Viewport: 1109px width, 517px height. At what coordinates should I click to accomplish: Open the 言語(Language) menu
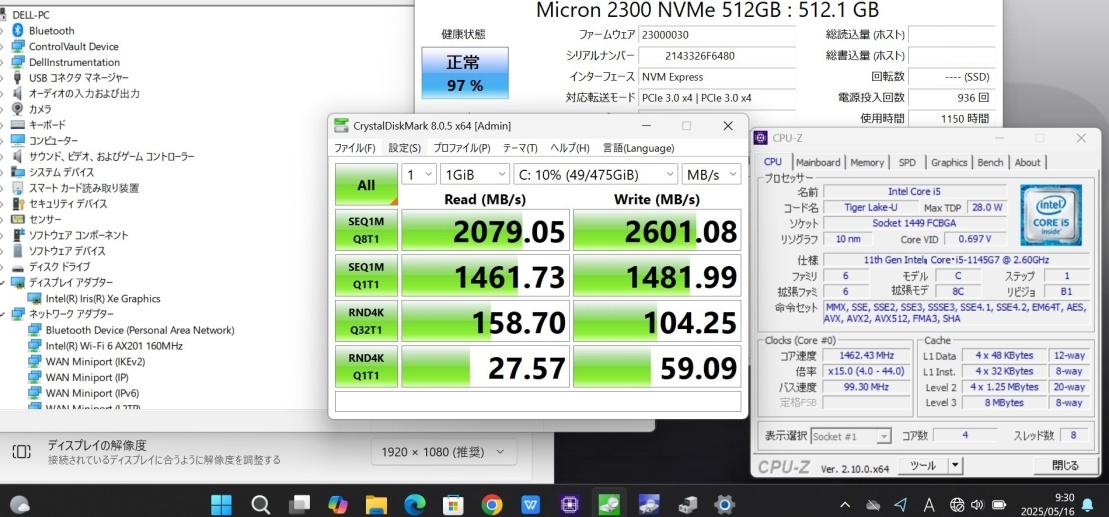coord(639,149)
